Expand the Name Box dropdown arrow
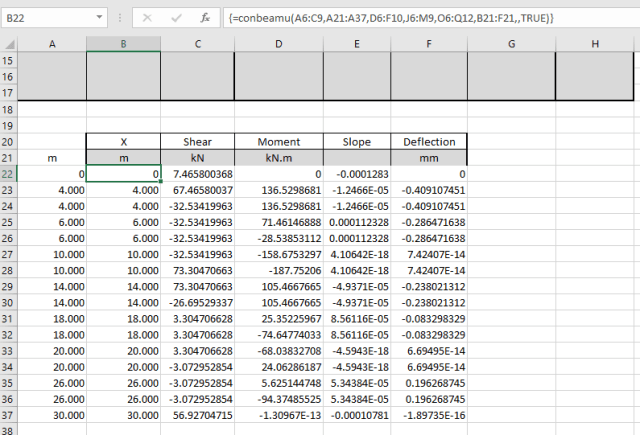The image size is (640, 435). 98,18
